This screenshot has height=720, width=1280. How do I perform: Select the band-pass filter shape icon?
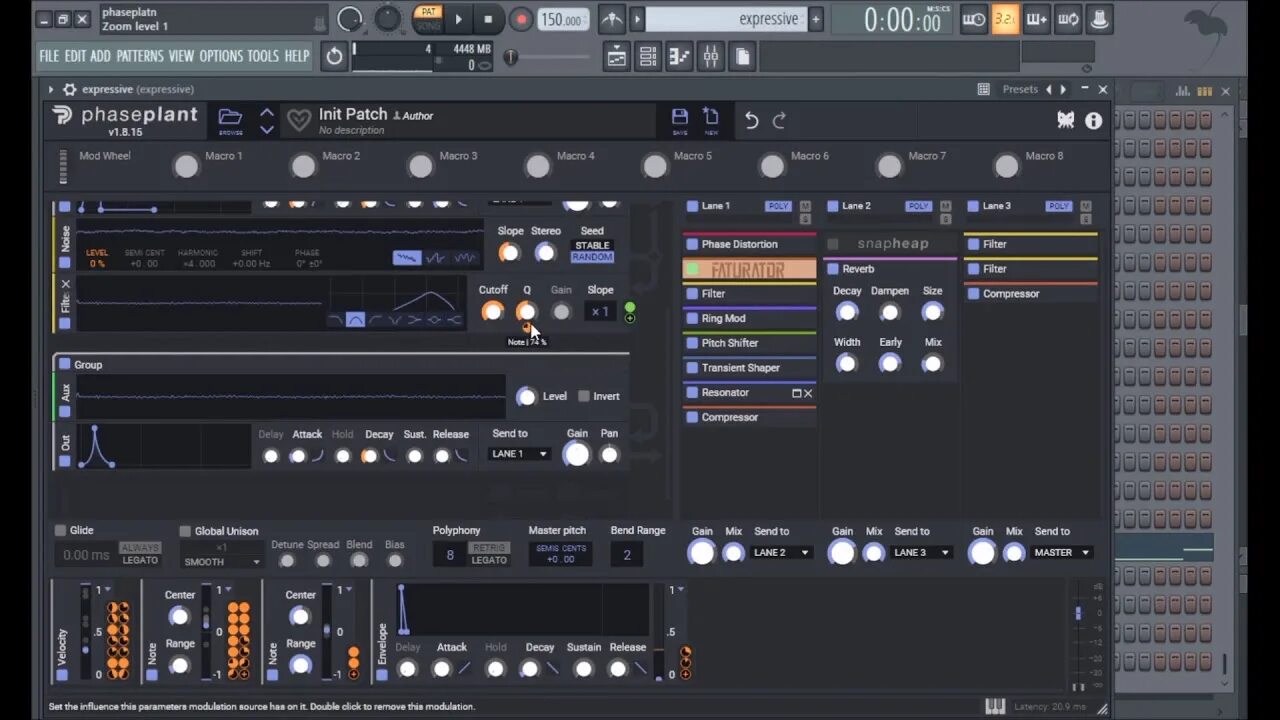355,320
